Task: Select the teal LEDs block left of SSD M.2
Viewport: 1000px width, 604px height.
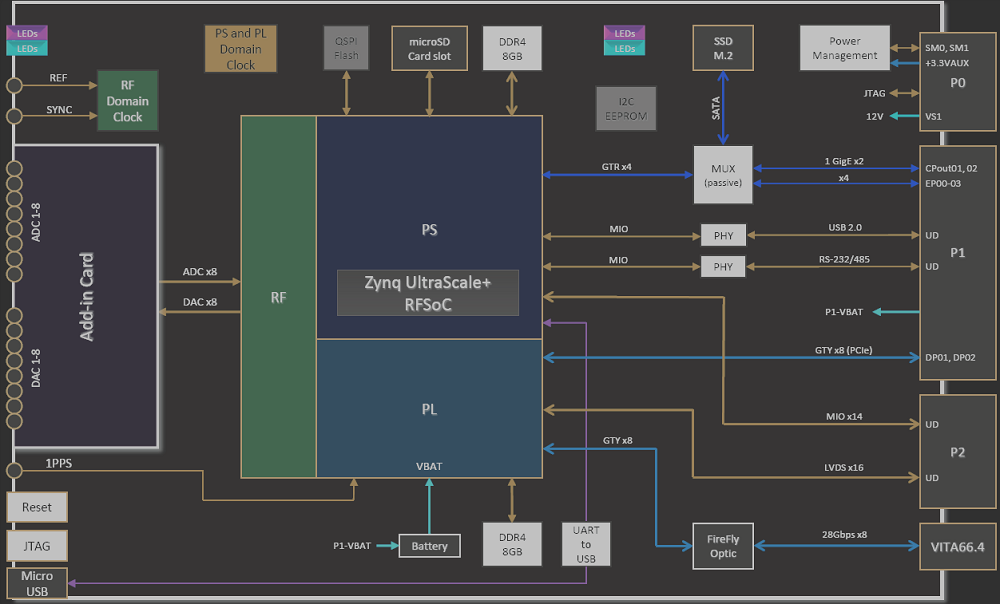Action: 624,48
